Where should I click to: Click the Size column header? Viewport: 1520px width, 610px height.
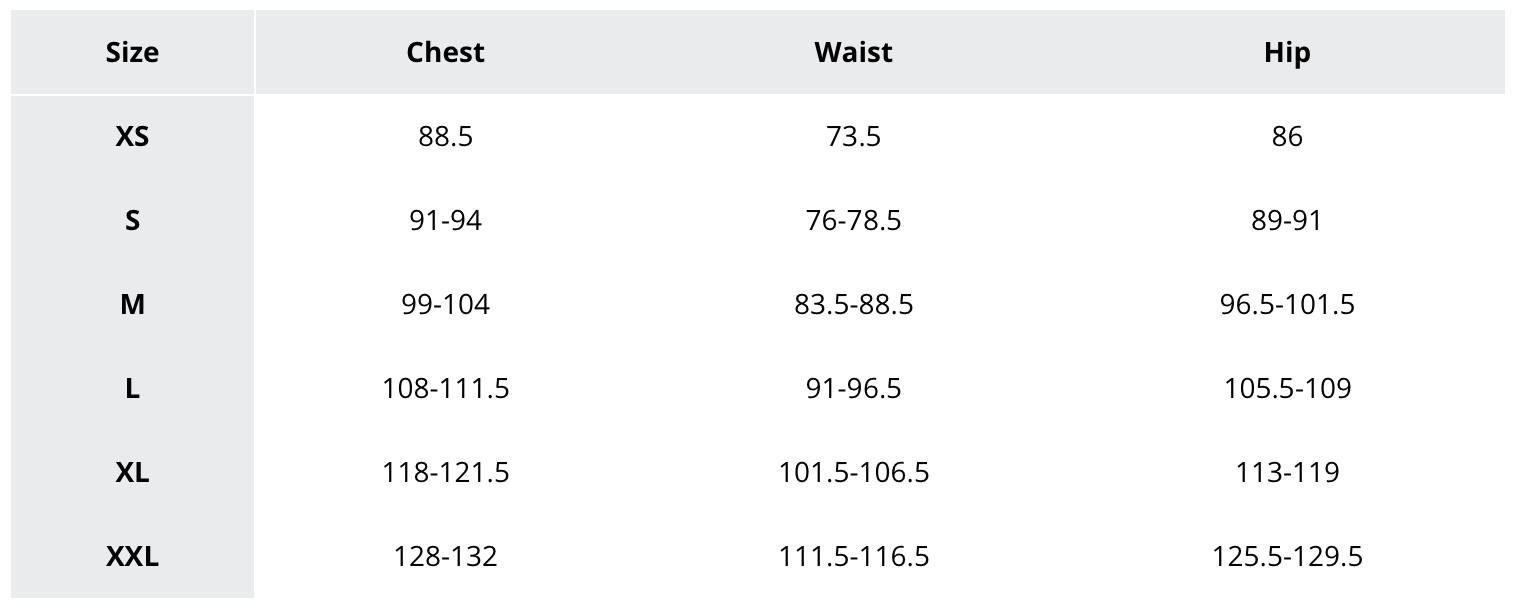click(x=132, y=53)
